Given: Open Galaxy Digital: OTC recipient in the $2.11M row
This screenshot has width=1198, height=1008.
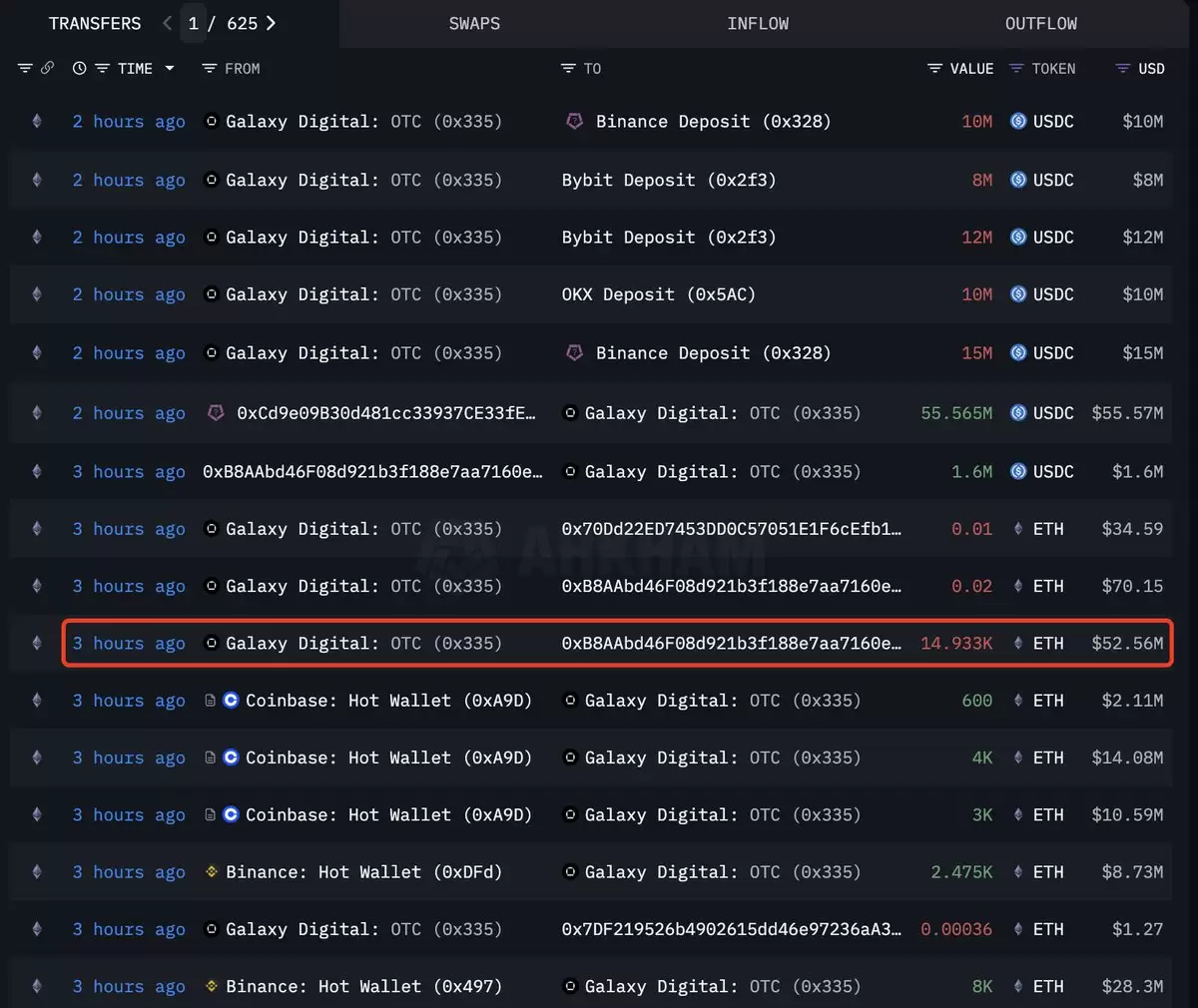Looking at the screenshot, I should coord(723,701).
